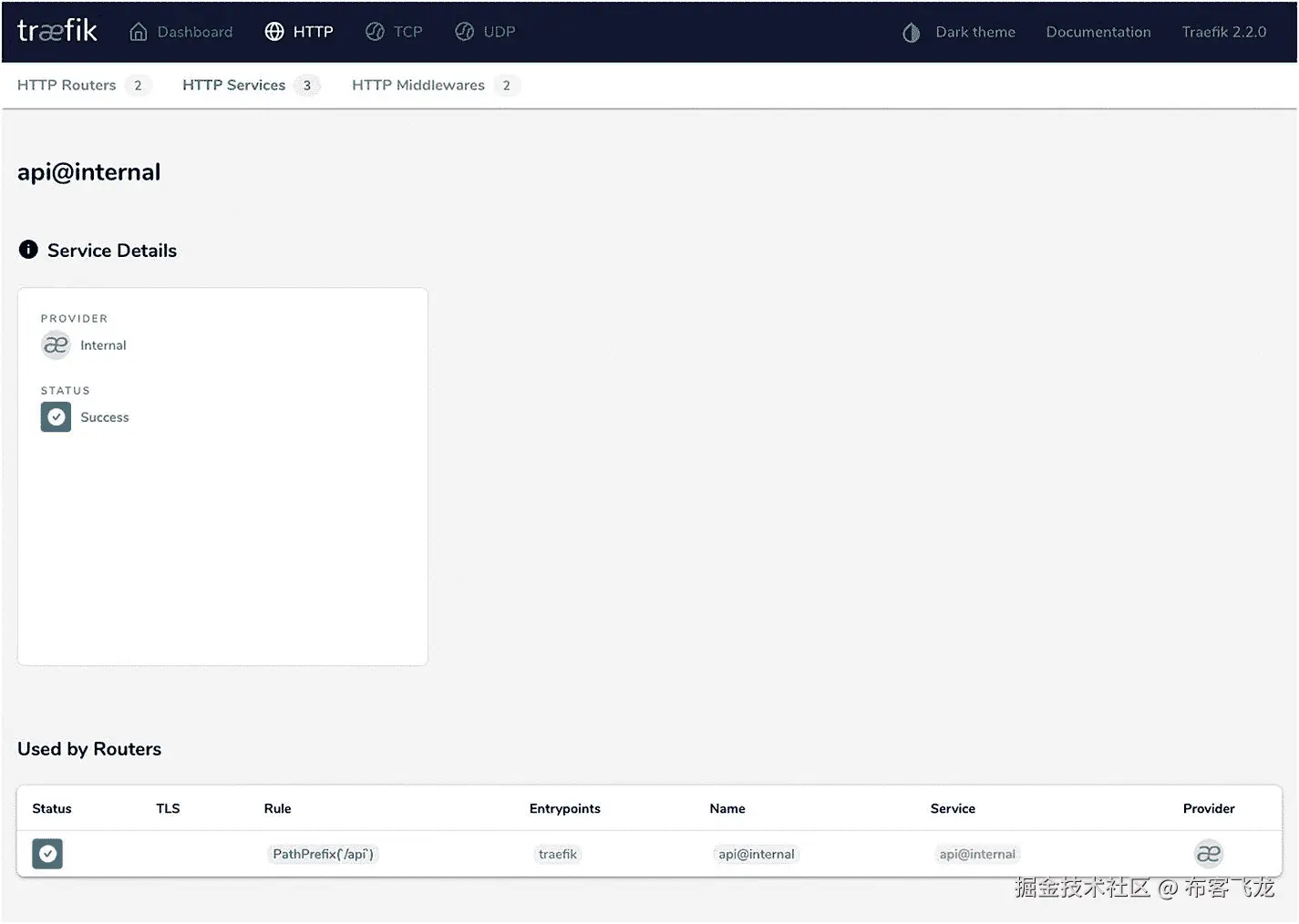
Task: Click the Used by Routers heading
Action: click(89, 749)
